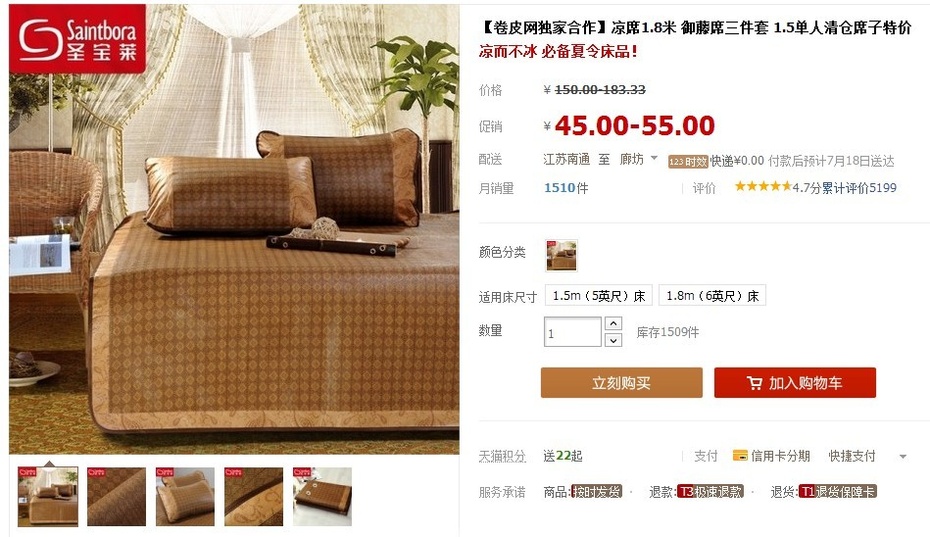Image resolution: width=930 pixels, height=537 pixels.
Task: Open the 累计评价5199 reviews link
Action: click(x=859, y=188)
